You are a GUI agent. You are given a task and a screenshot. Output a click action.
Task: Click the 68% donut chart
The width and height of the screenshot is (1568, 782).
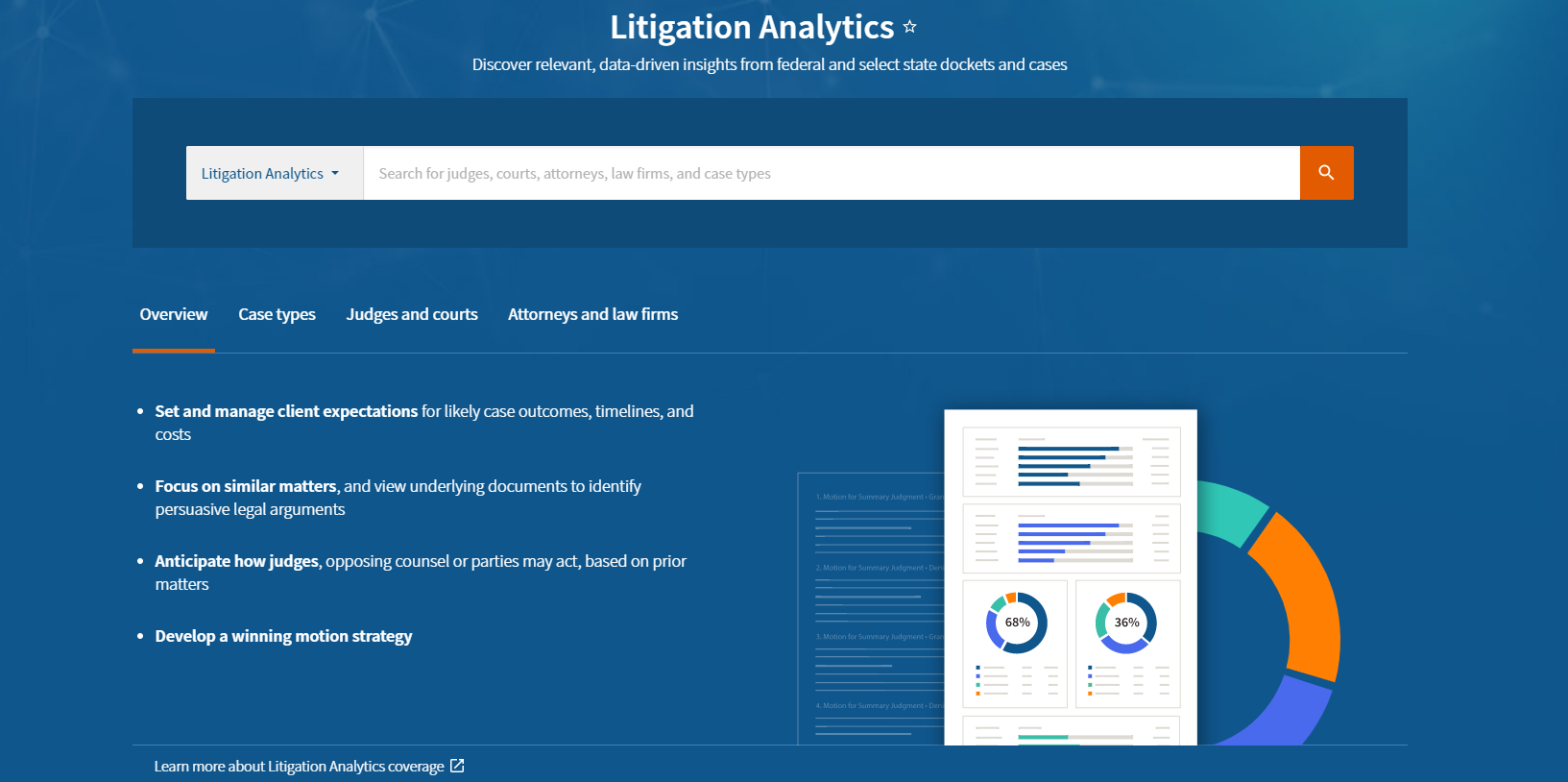pyautogui.click(x=1016, y=623)
